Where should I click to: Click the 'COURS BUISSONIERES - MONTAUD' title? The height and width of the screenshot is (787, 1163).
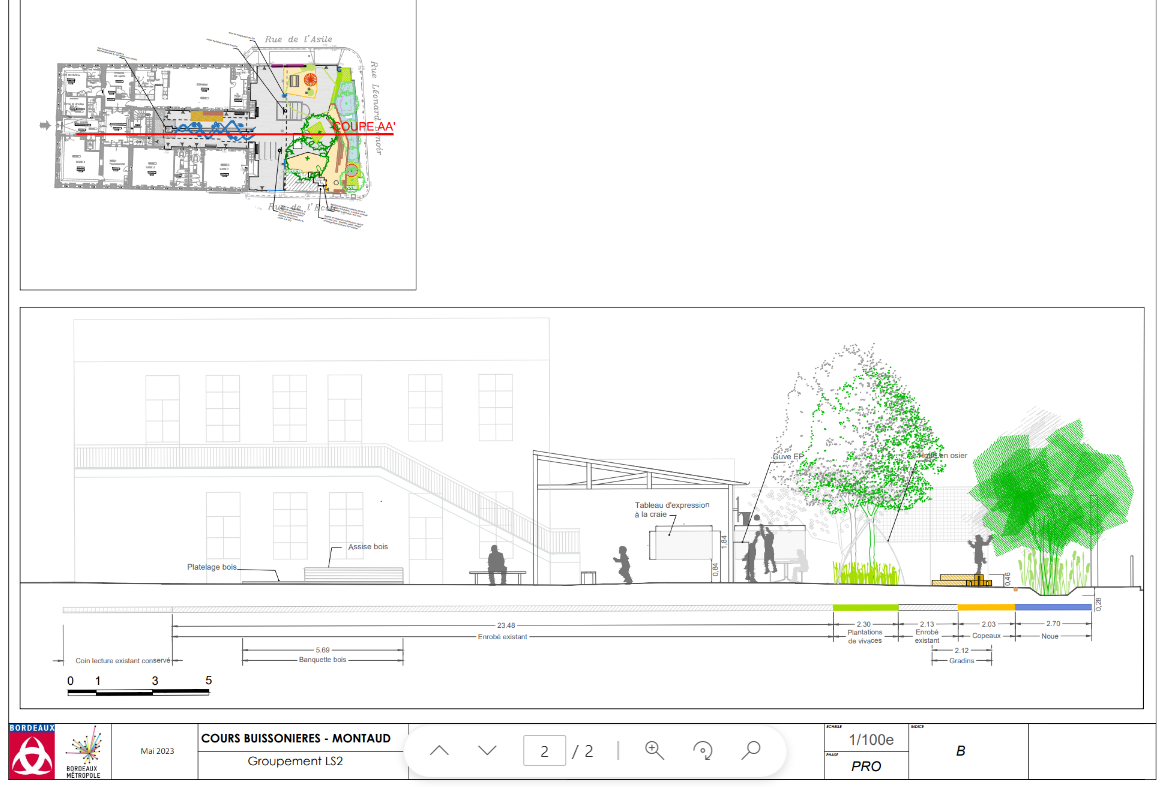(x=294, y=738)
